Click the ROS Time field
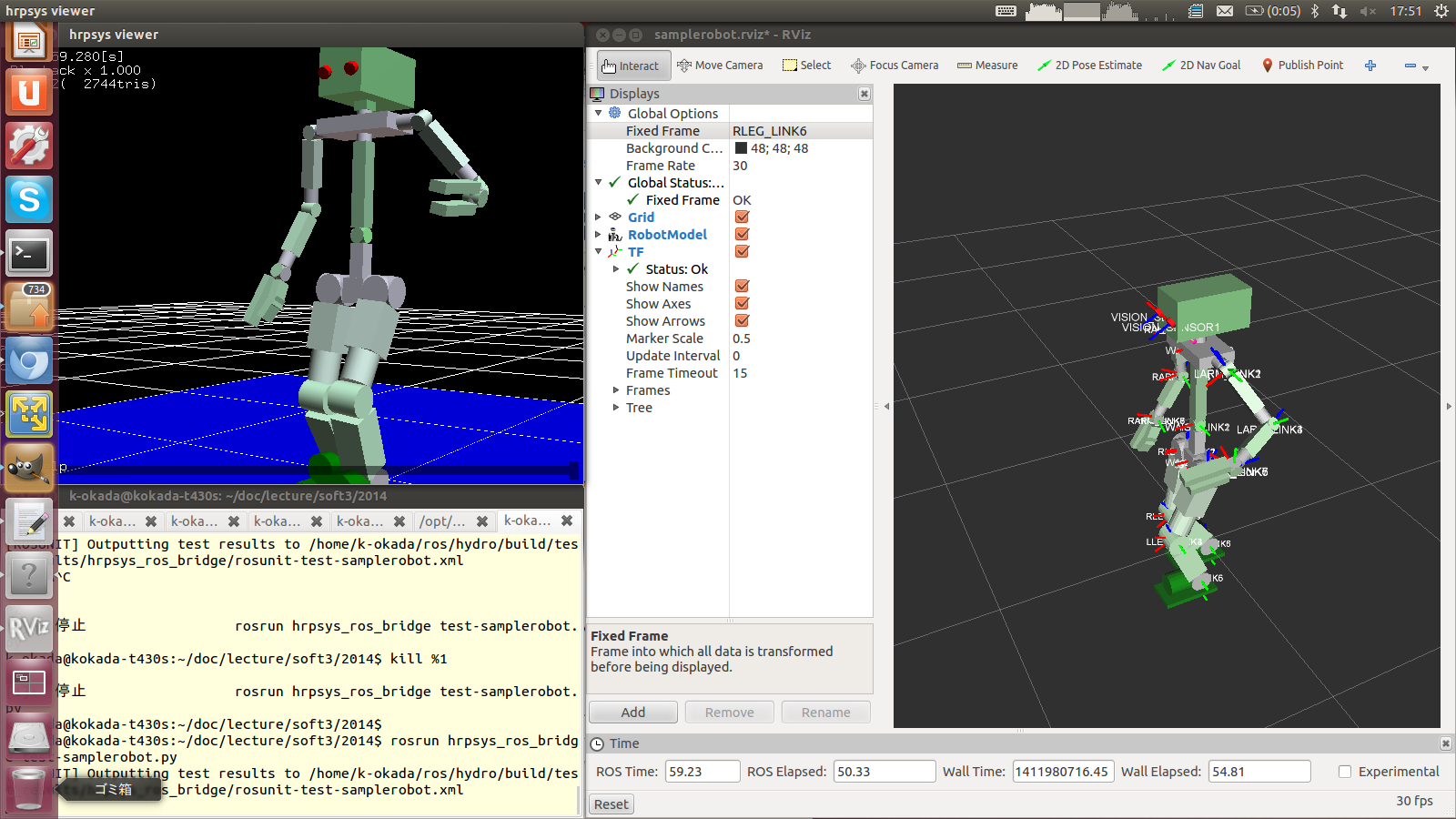The height and width of the screenshot is (819, 1456). pyautogui.click(x=703, y=772)
